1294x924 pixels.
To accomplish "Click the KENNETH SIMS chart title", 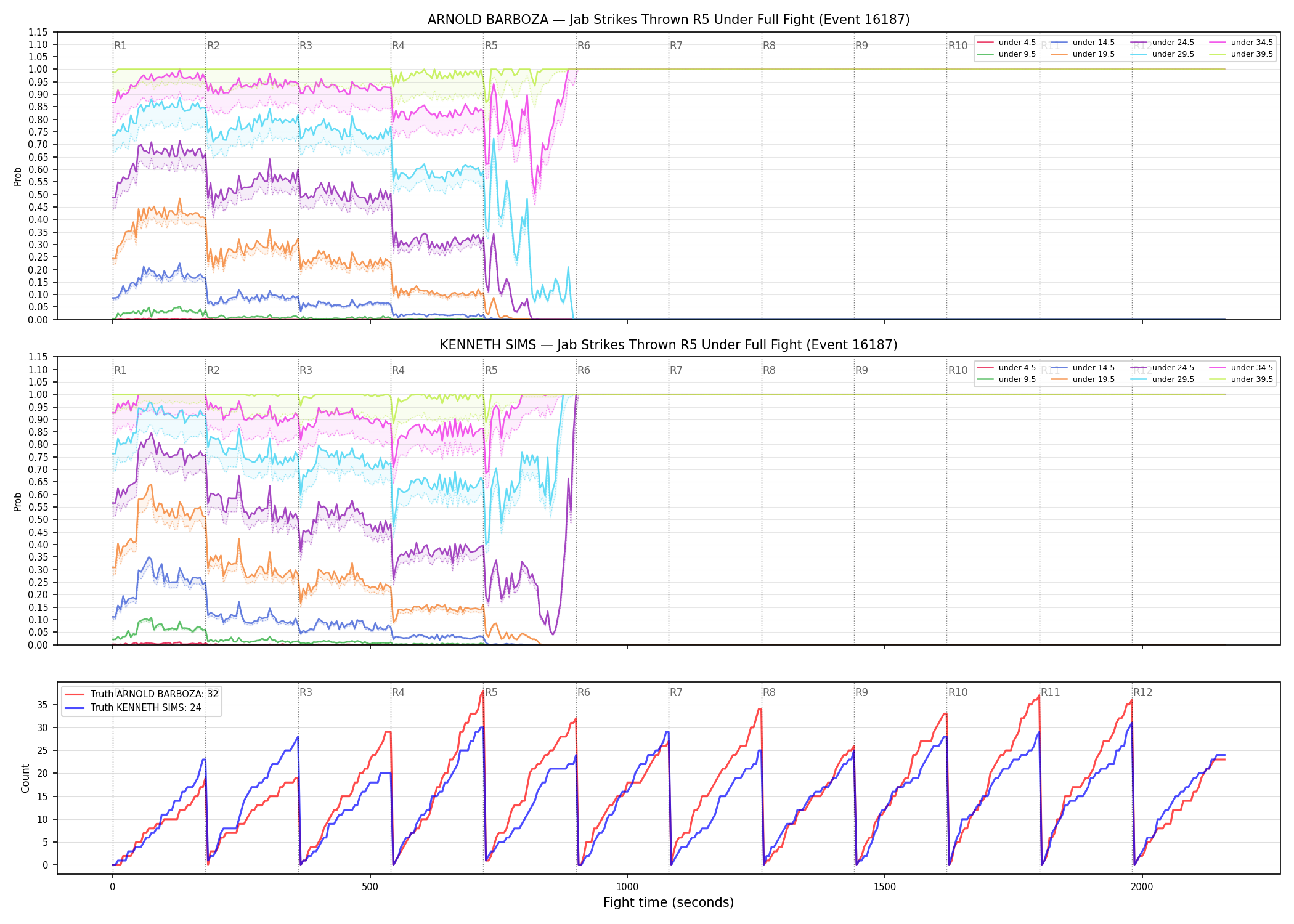I will (669, 345).
